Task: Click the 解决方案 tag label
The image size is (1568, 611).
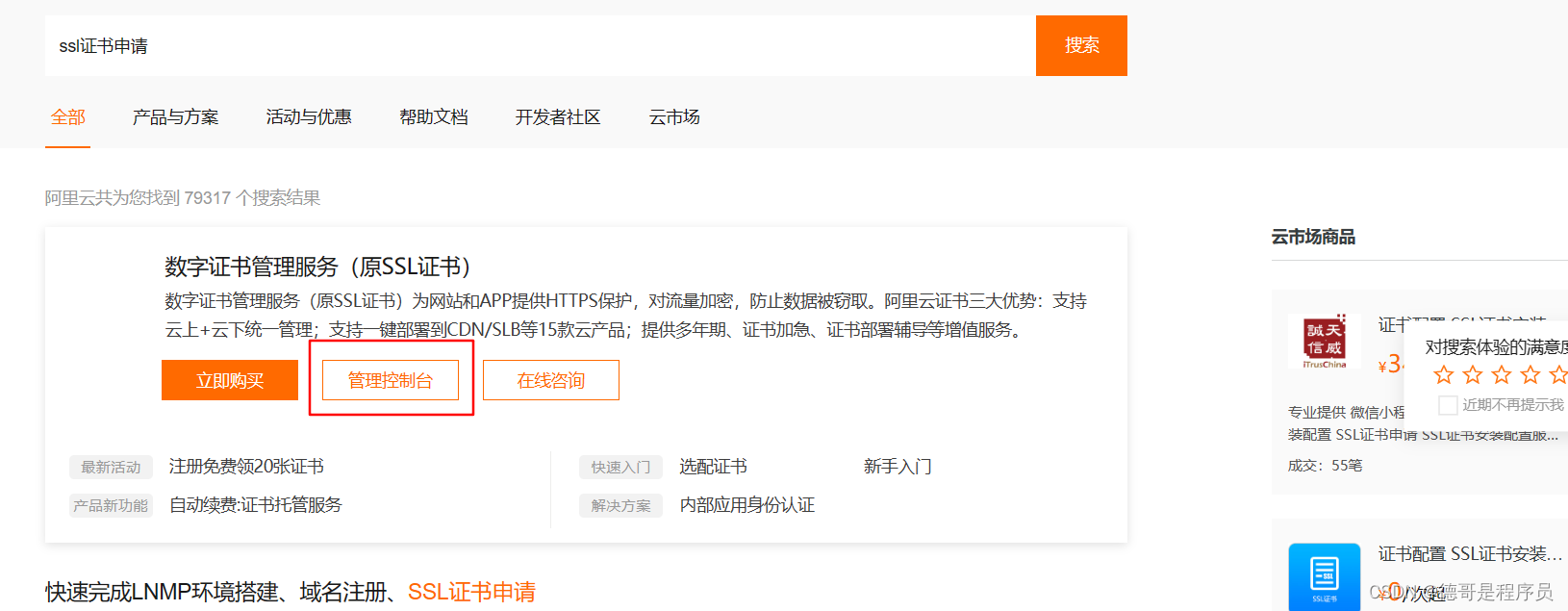Action: 620,505
